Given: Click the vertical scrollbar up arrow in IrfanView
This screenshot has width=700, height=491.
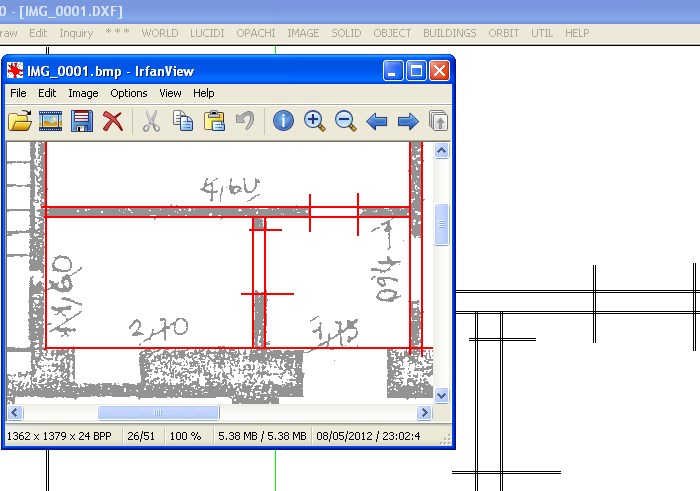Looking at the screenshot, I should point(442,151).
